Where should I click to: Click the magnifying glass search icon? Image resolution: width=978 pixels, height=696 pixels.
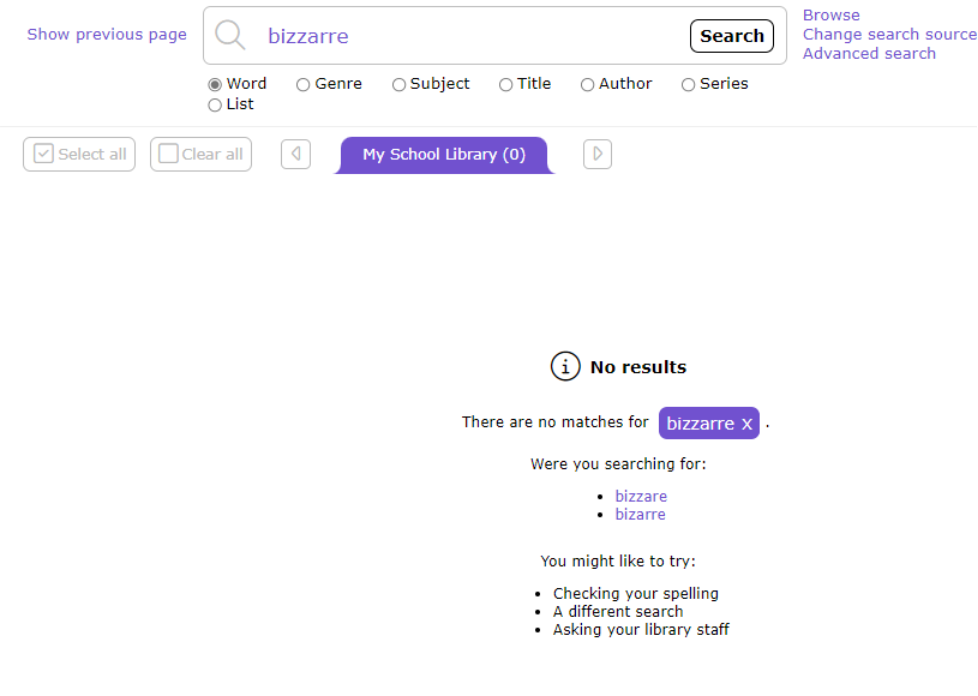[230, 35]
